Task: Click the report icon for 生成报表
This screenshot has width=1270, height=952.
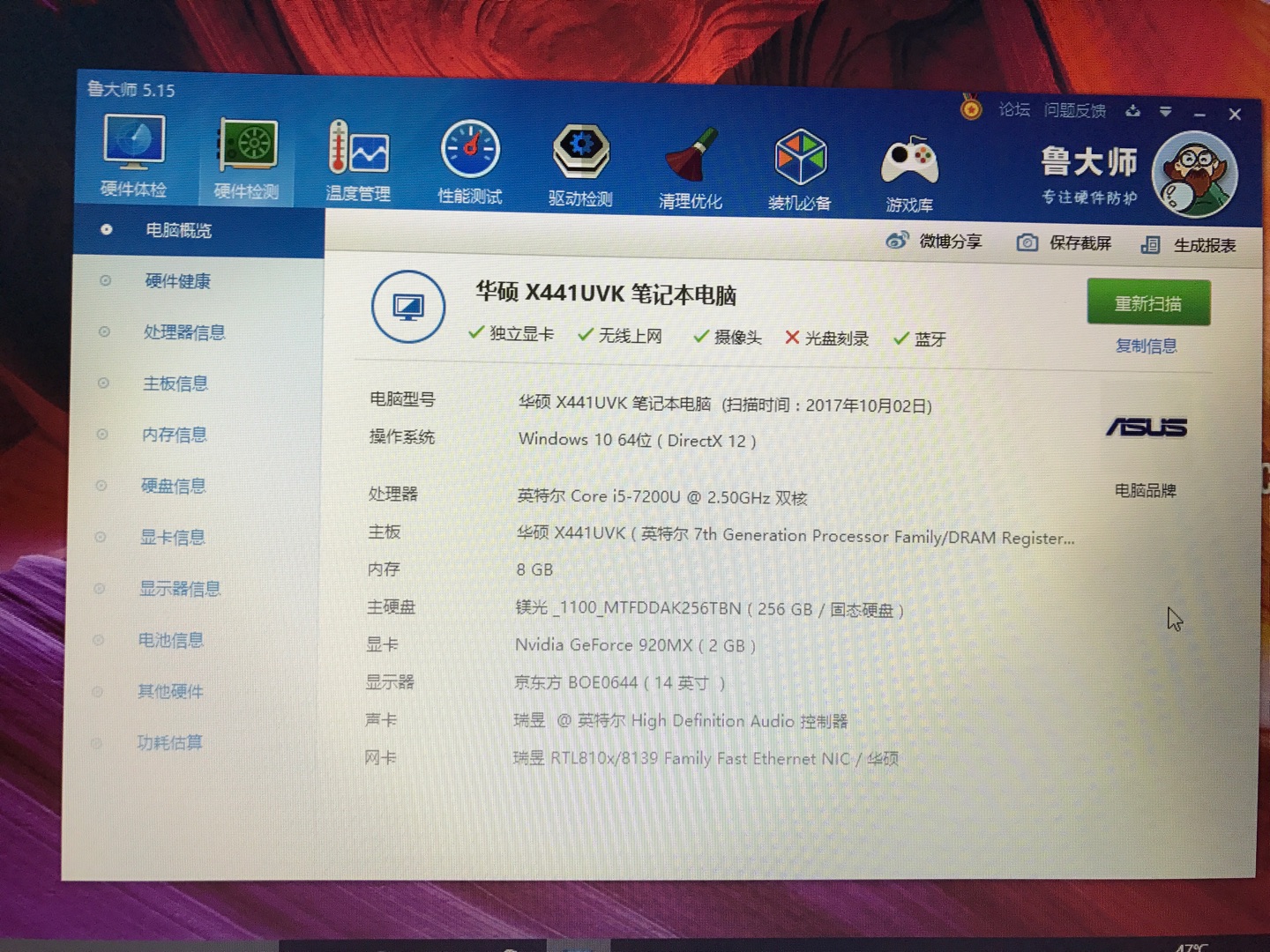Action: click(x=1150, y=244)
